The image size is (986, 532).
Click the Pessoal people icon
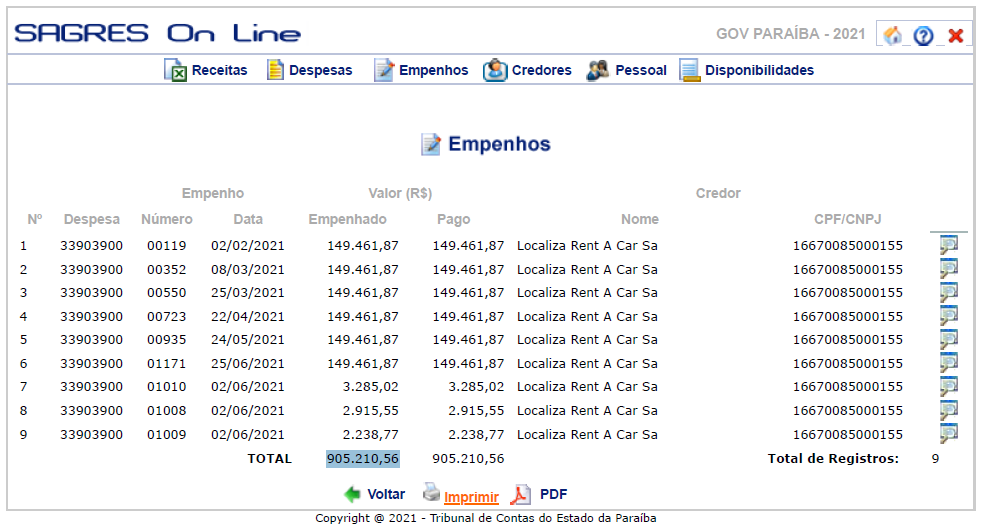pos(597,70)
